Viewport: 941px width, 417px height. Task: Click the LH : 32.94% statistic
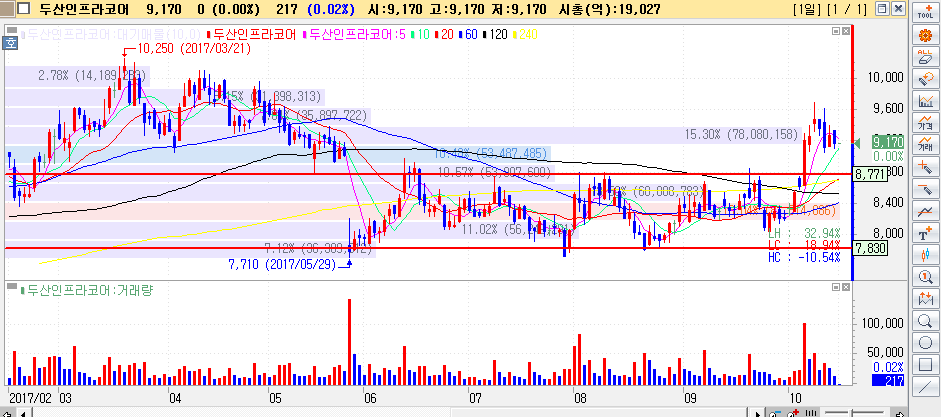pyautogui.click(x=804, y=233)
